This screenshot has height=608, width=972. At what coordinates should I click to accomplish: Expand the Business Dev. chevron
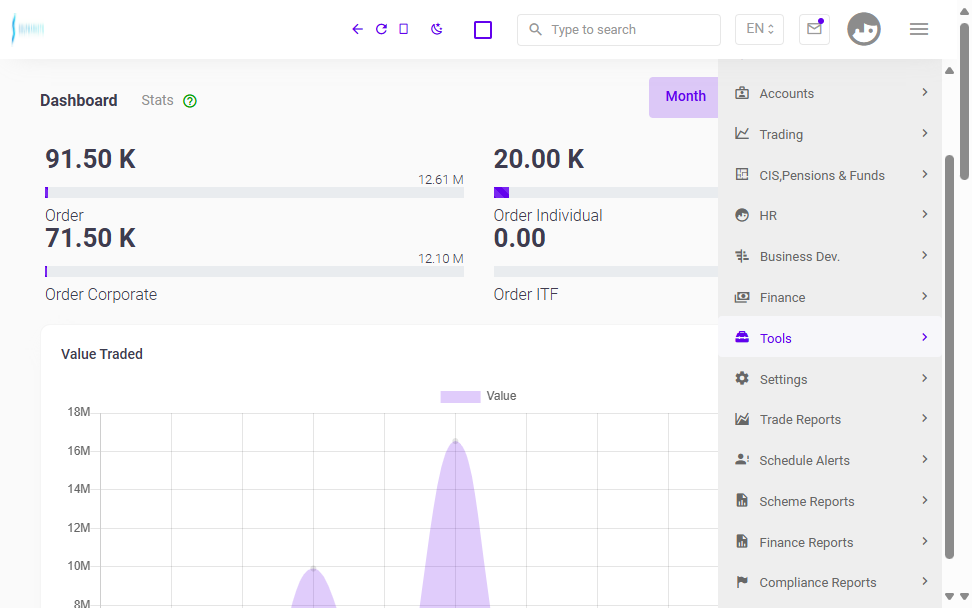coord(925,255)
